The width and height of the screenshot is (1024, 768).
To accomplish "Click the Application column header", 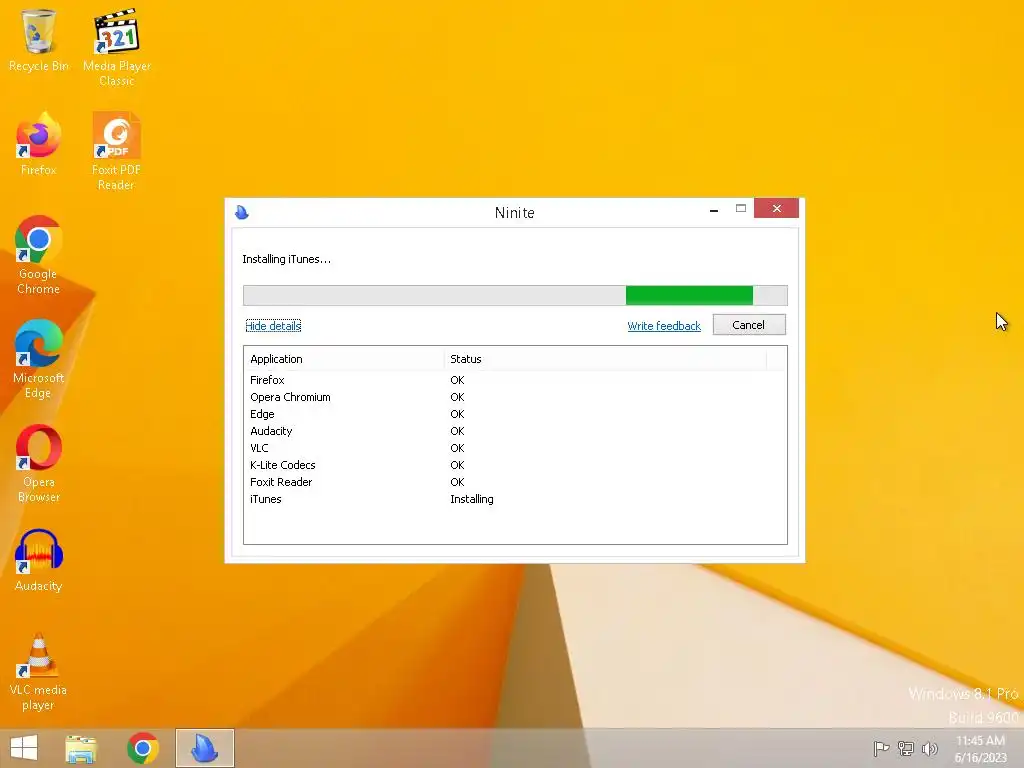I will pos(344,359).
